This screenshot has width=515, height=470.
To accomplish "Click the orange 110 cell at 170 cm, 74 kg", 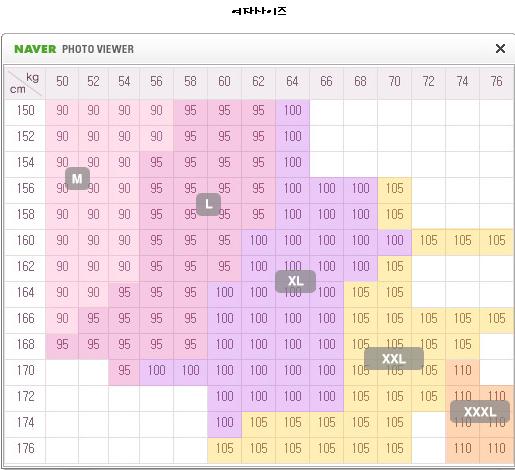I will tap(462, 372).
